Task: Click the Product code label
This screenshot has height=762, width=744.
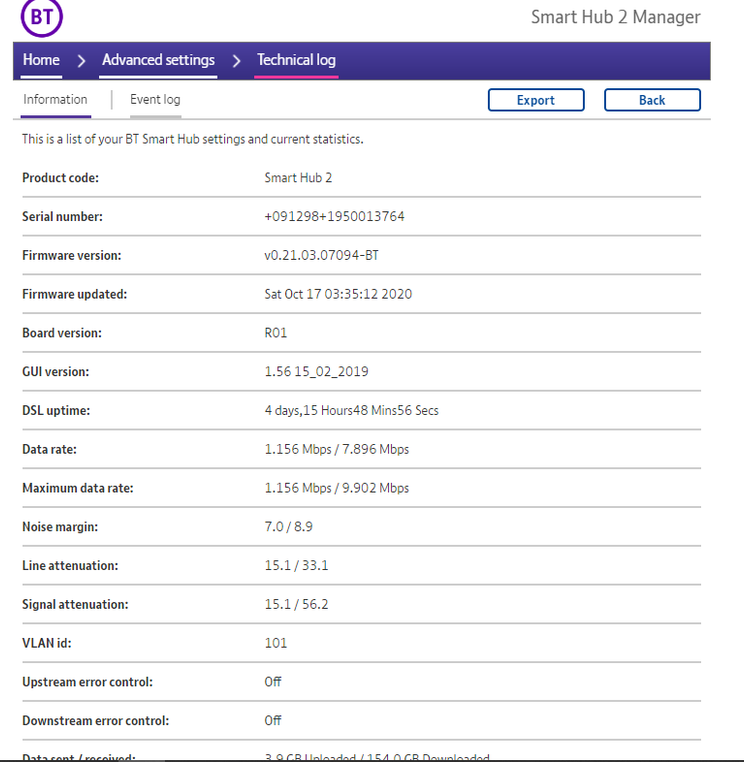Action: 60,178
